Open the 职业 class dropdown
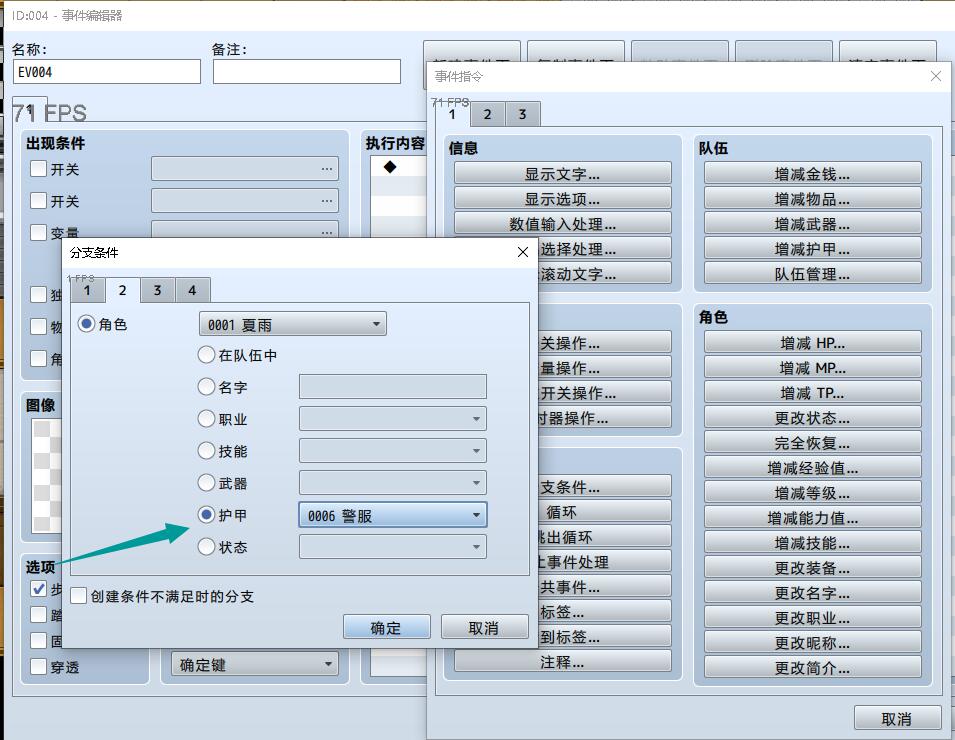Image resolution: width=955 pixels, height=740 pixels. coord(393,419)
